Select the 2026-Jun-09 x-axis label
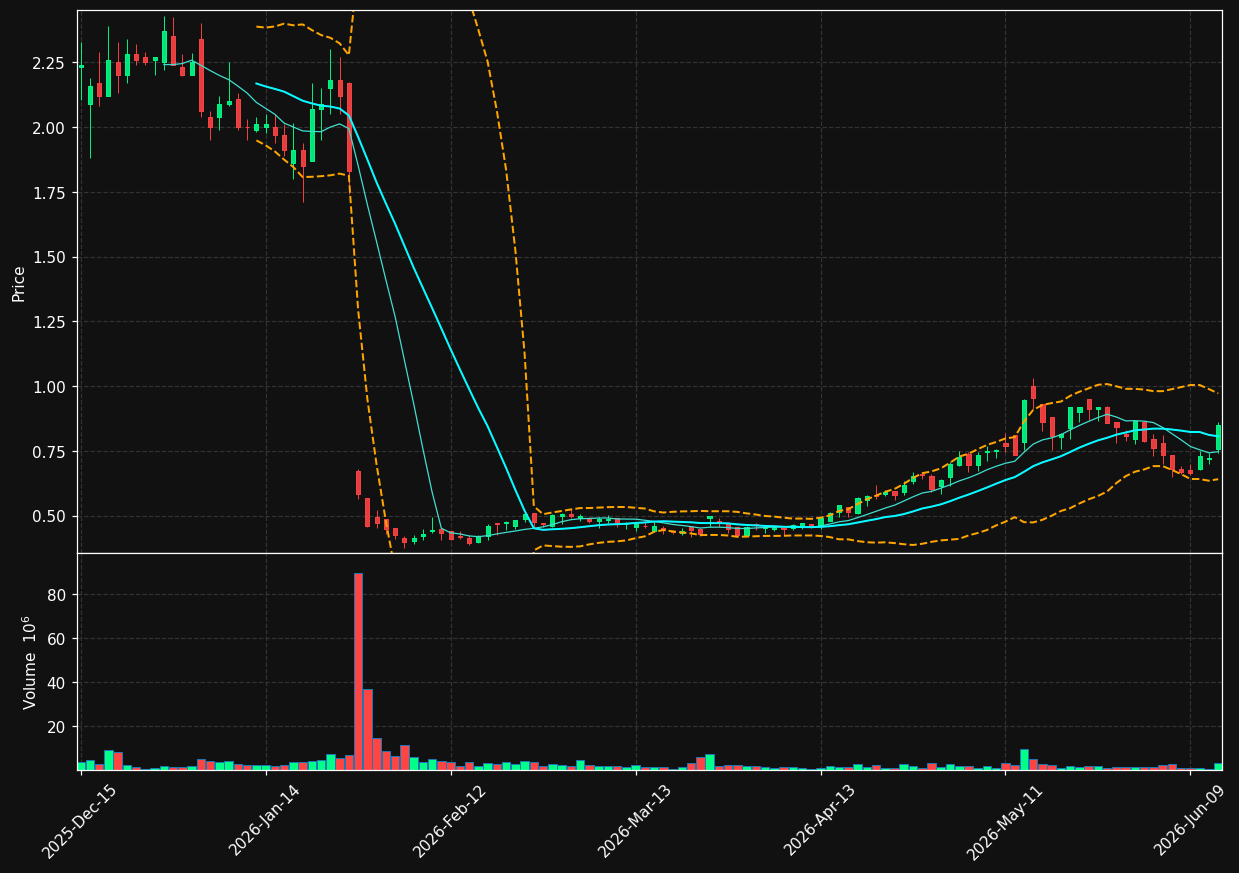The height and width of the screenshot is (873, 1239). (x=1190, y=820)
